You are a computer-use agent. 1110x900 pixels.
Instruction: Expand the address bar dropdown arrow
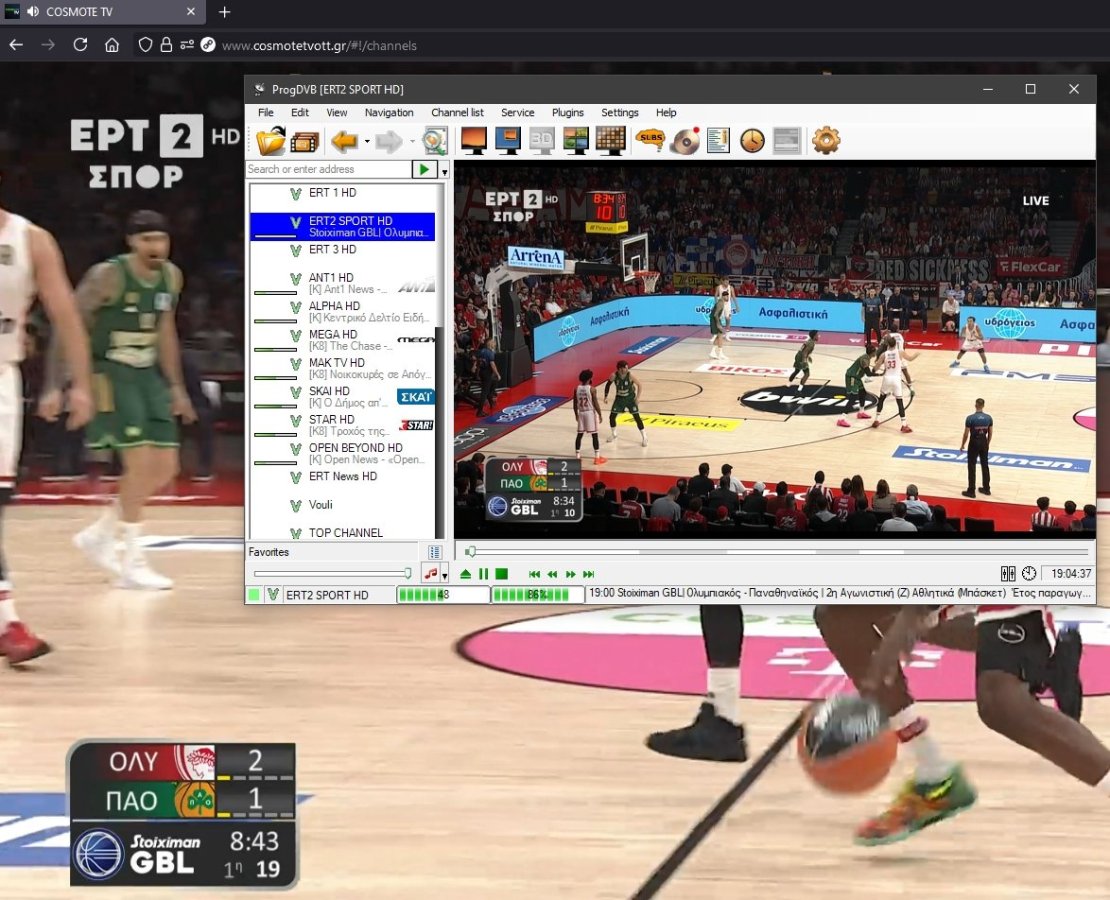444,171
